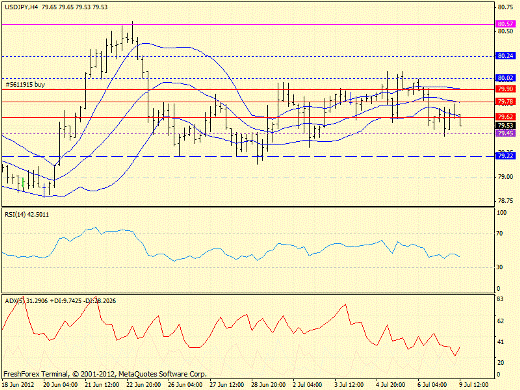Select the magenta horizontal line at 80.57
The height and width of the screenshot is (390, 520).
pos(247,24)
